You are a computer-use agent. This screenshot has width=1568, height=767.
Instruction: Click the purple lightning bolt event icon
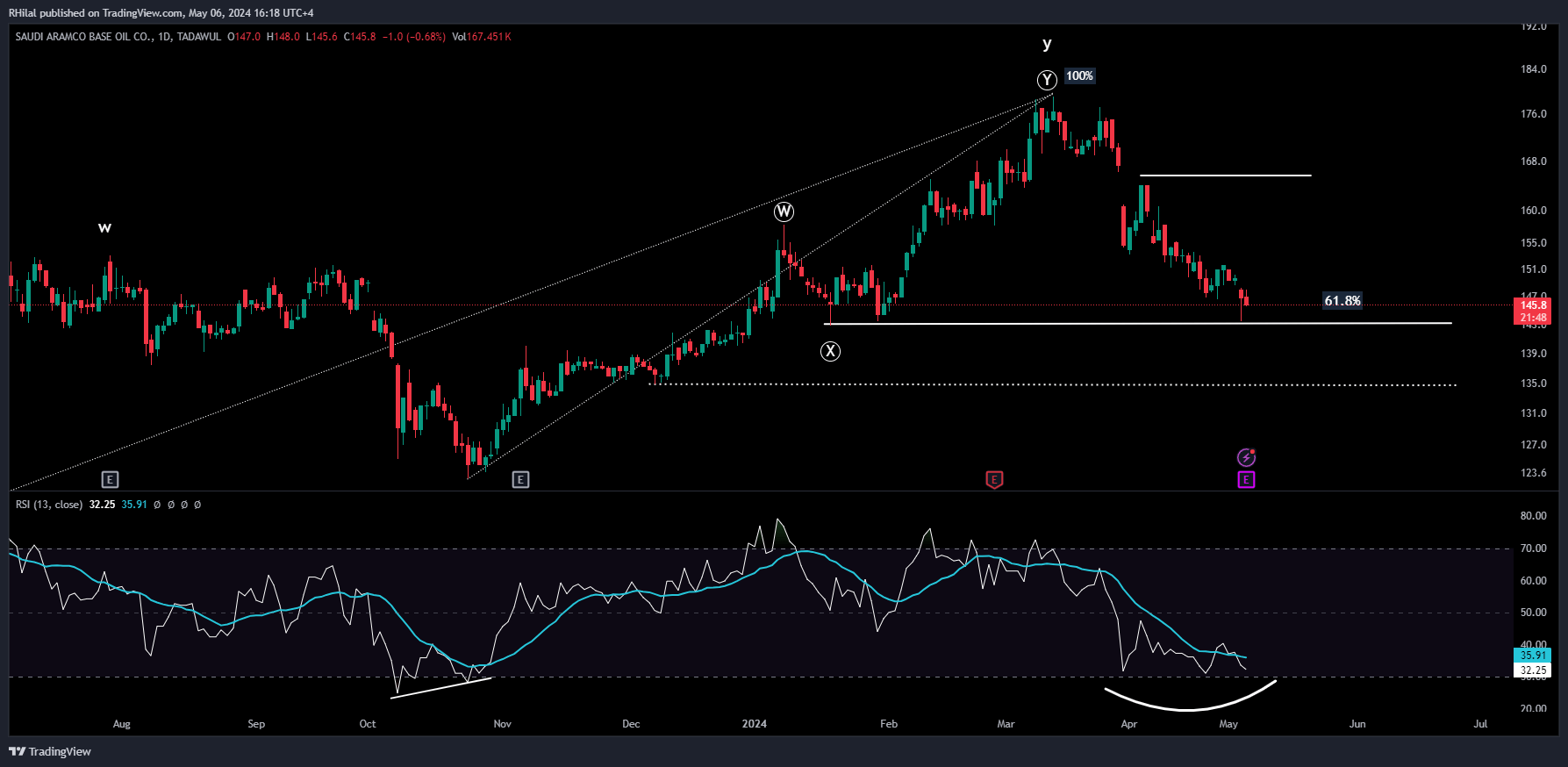point(1246,457)
